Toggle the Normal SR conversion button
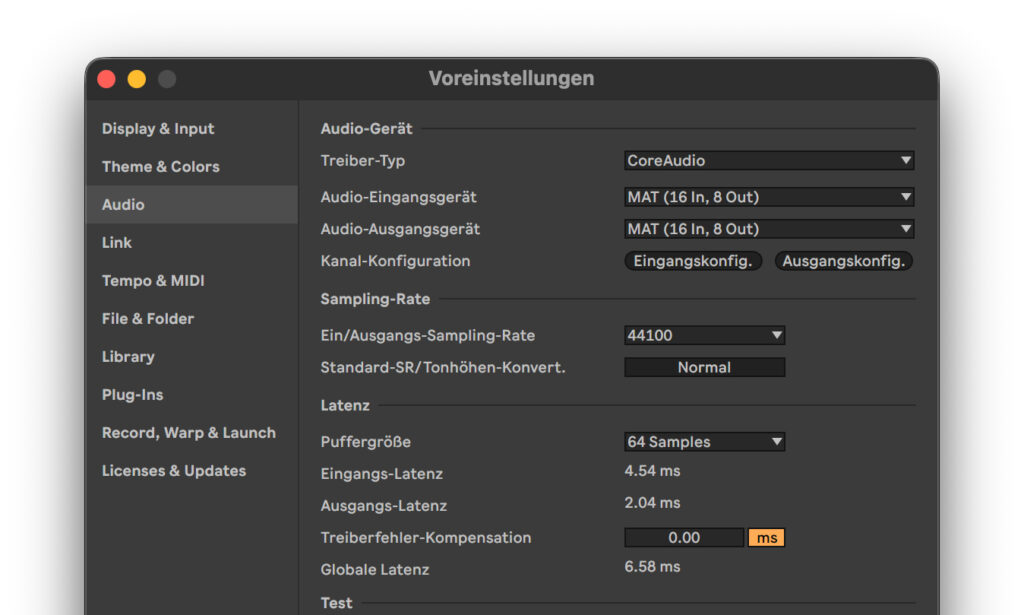The height and width of the screenshot is (615, 1024). pyautogui.click(x=705, y=368)
